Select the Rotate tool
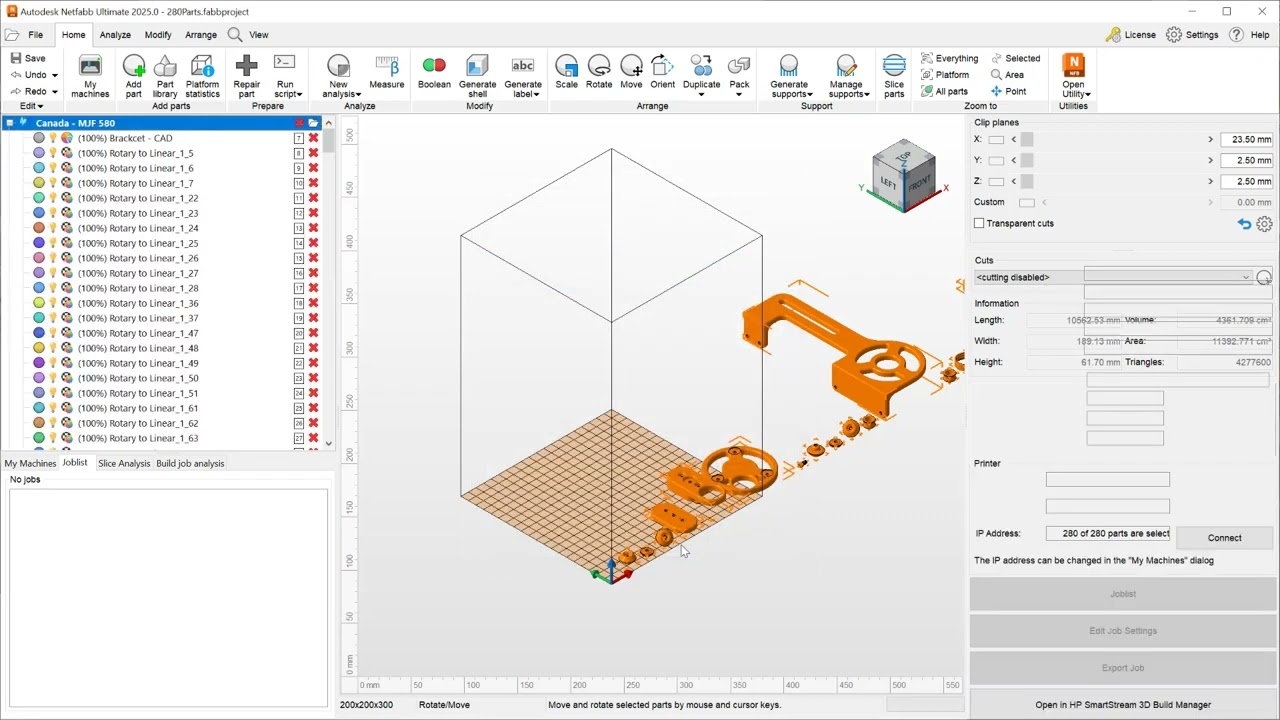This screenshot has width=1280, height=720. tap(599, 73)
